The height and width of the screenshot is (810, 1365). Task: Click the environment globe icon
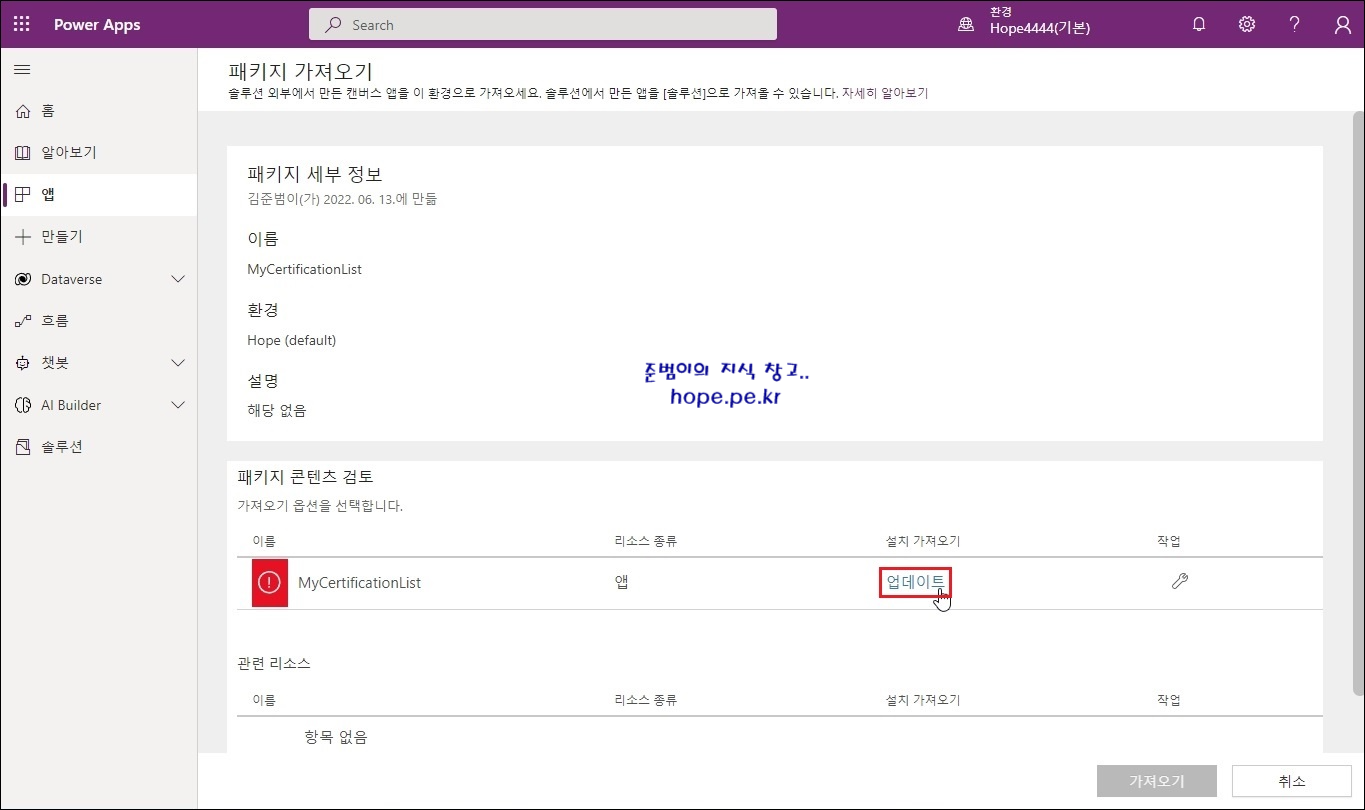(966, 25)
